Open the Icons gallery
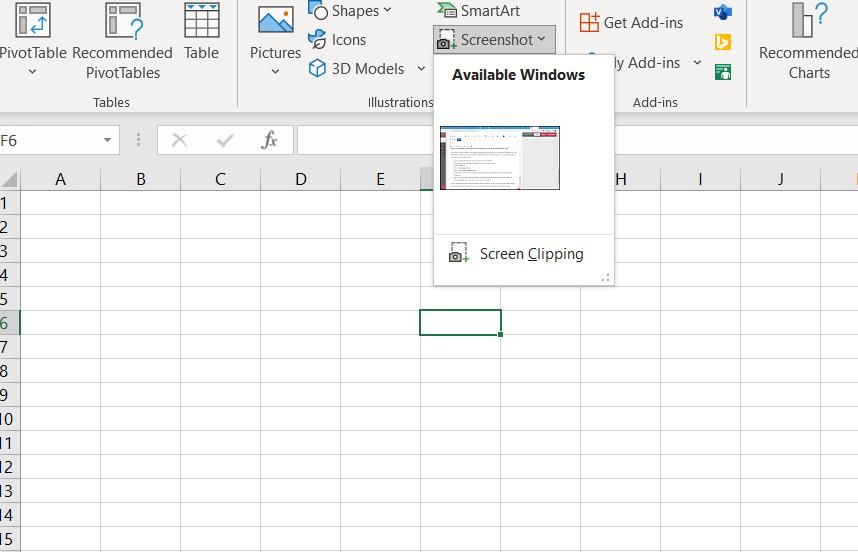Image resolution: width=858 pixels, height=552 pixels. [x=338, y=40]
